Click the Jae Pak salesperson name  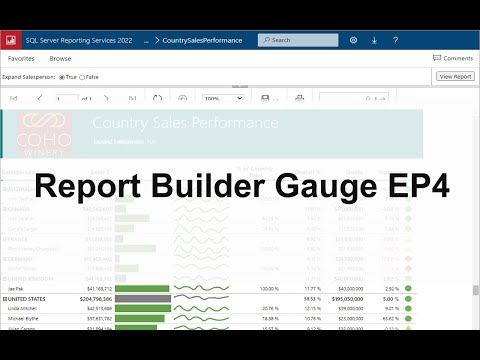tap(15, 289)
